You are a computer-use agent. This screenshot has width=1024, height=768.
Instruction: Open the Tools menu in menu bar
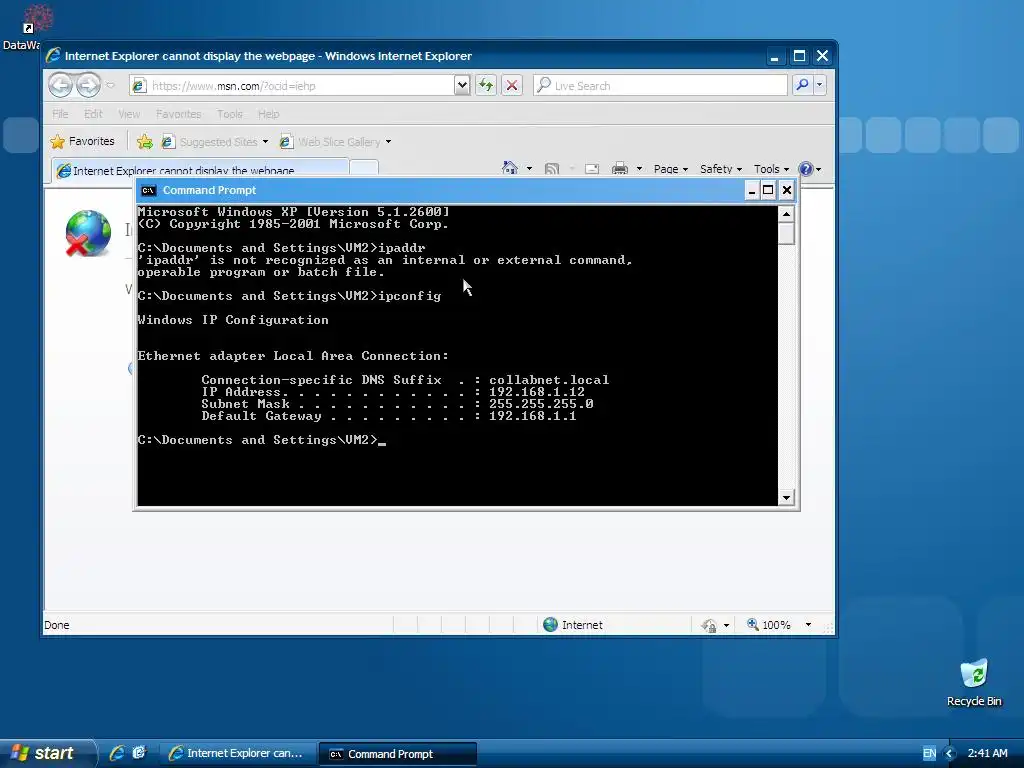tap(230, 114)
